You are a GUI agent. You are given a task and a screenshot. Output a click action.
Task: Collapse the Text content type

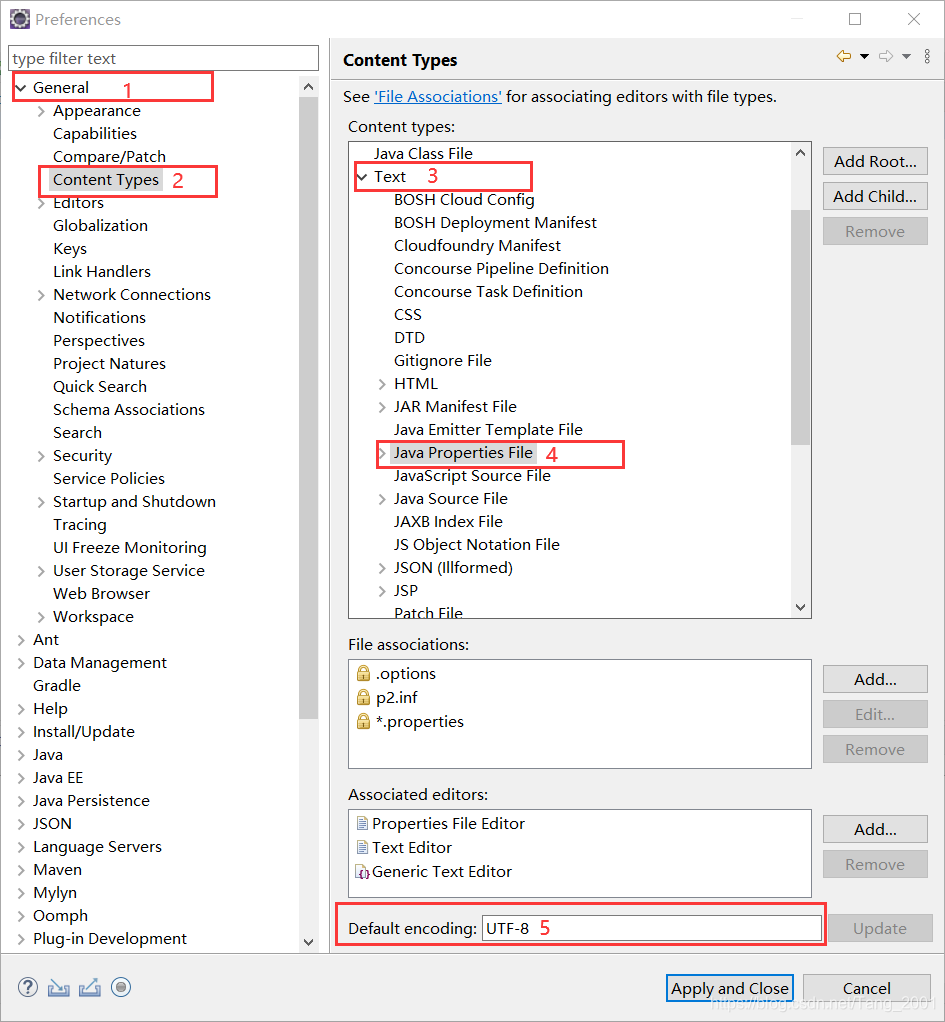point(362,177)
